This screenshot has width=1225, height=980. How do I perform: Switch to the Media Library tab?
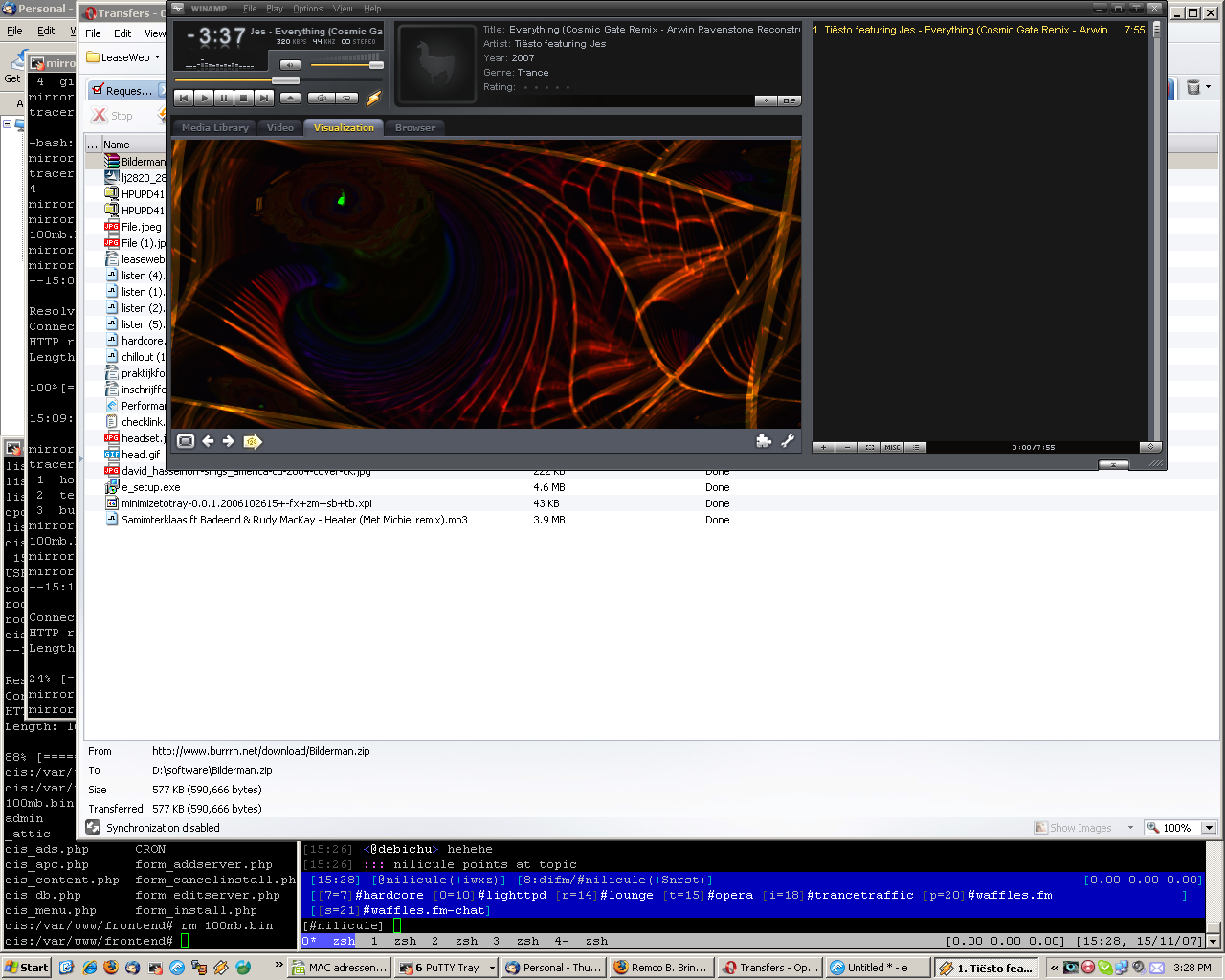(214, 127)
